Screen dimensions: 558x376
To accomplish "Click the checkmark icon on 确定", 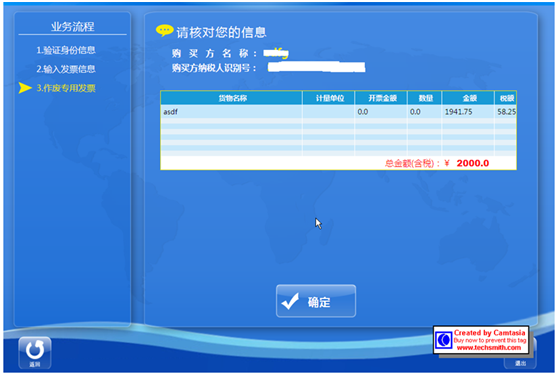I will [x=290, y=301].
